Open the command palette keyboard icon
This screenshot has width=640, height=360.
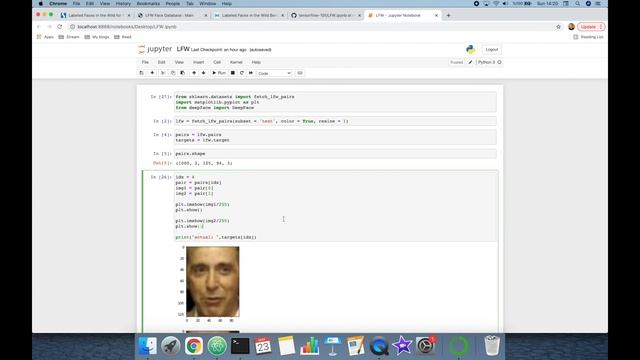(x=300, y=73)
